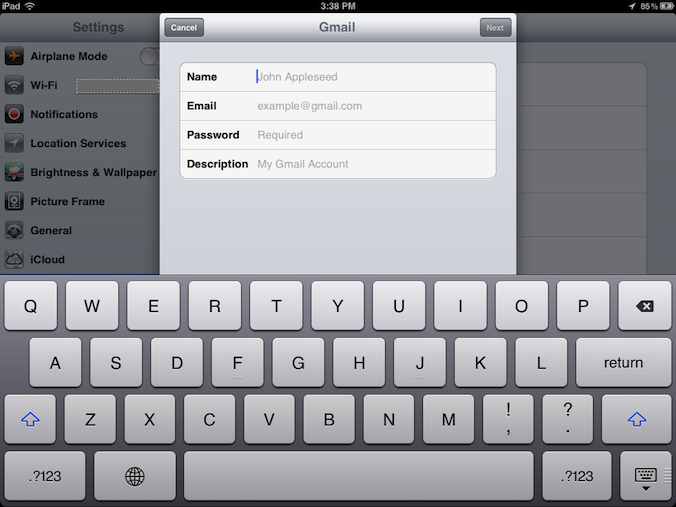Switch keyboard language with globe key
The width and height of the screenshot is (676, 507).
[135, 476]
